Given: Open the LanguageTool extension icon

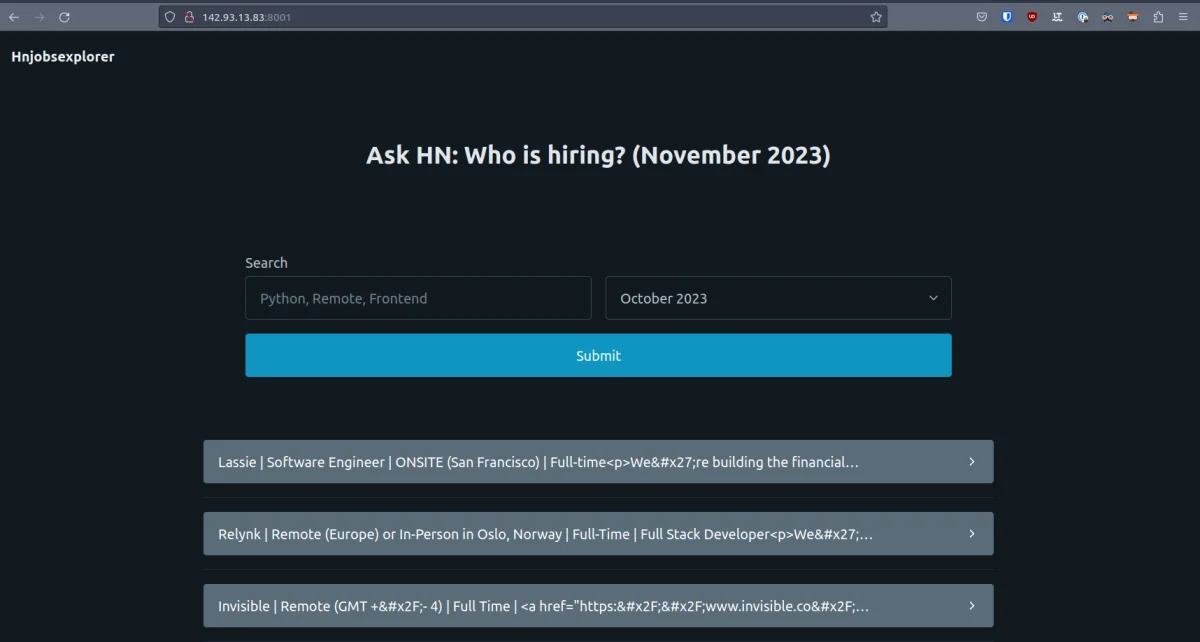Looking at the screenshot, I should (1056, 16).
